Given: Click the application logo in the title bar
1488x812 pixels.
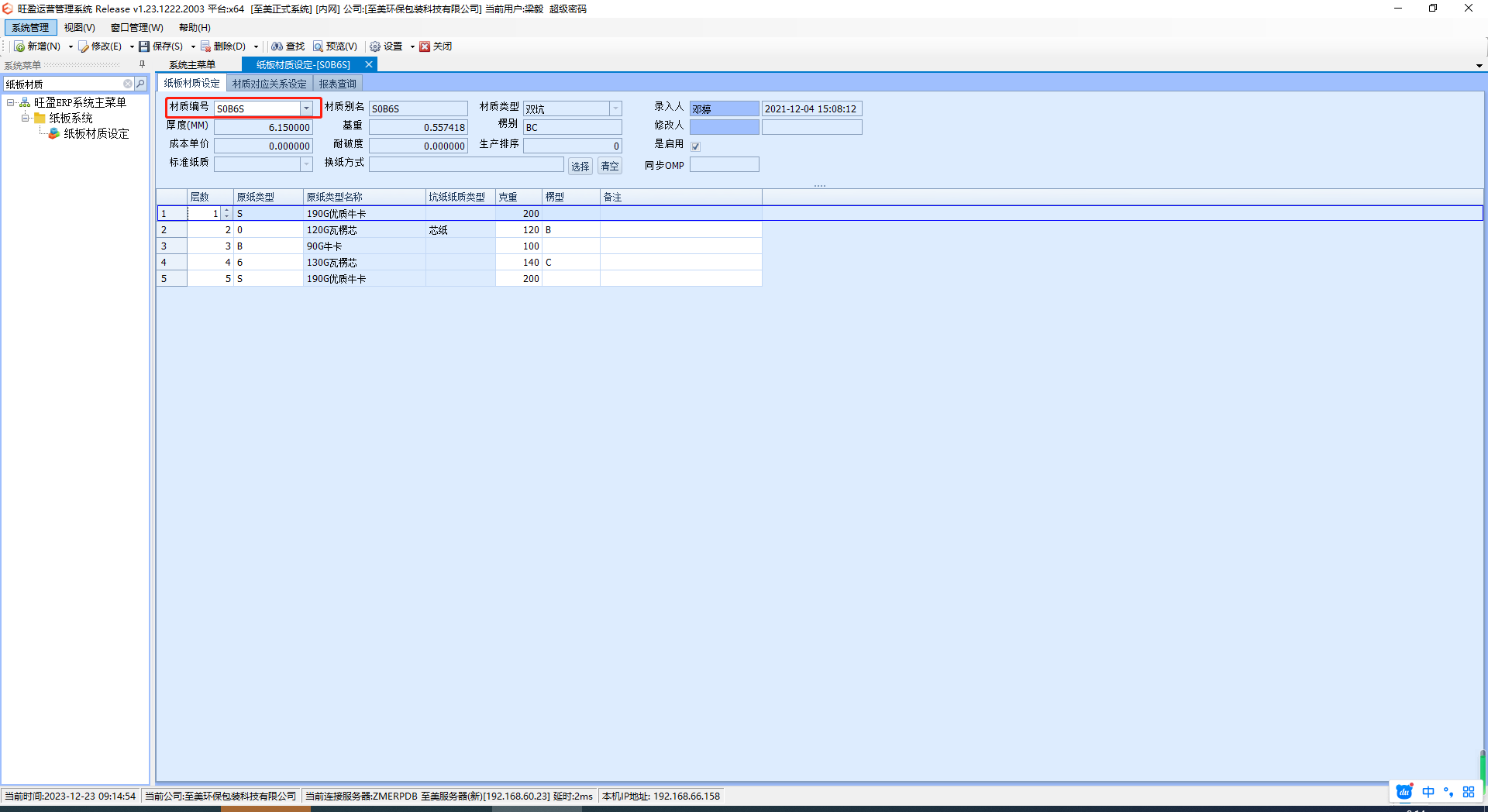Looking at the screenshot, I should point(8,9).
